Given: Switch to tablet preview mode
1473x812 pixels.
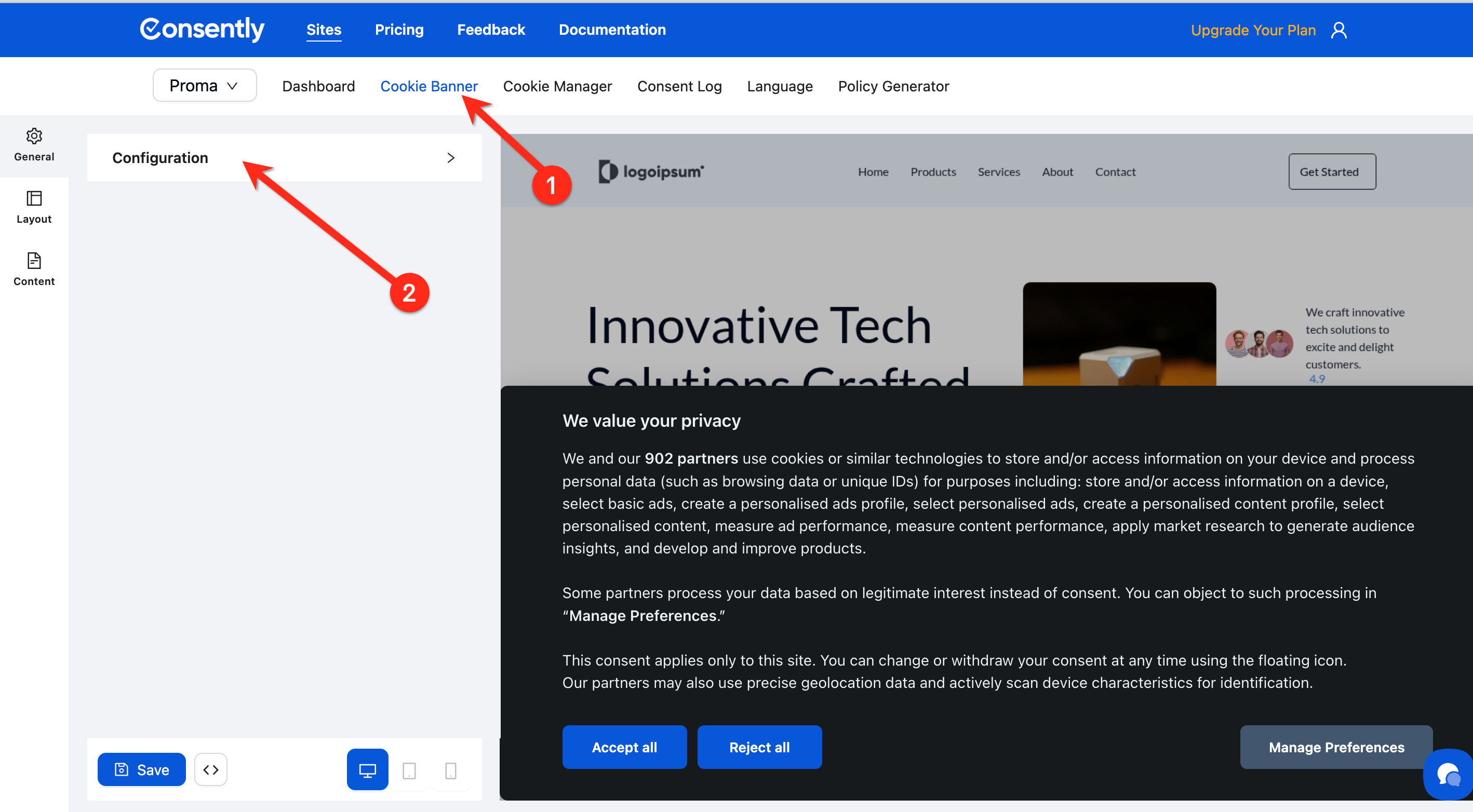Looking at the screenshot, I should [409, 770].
